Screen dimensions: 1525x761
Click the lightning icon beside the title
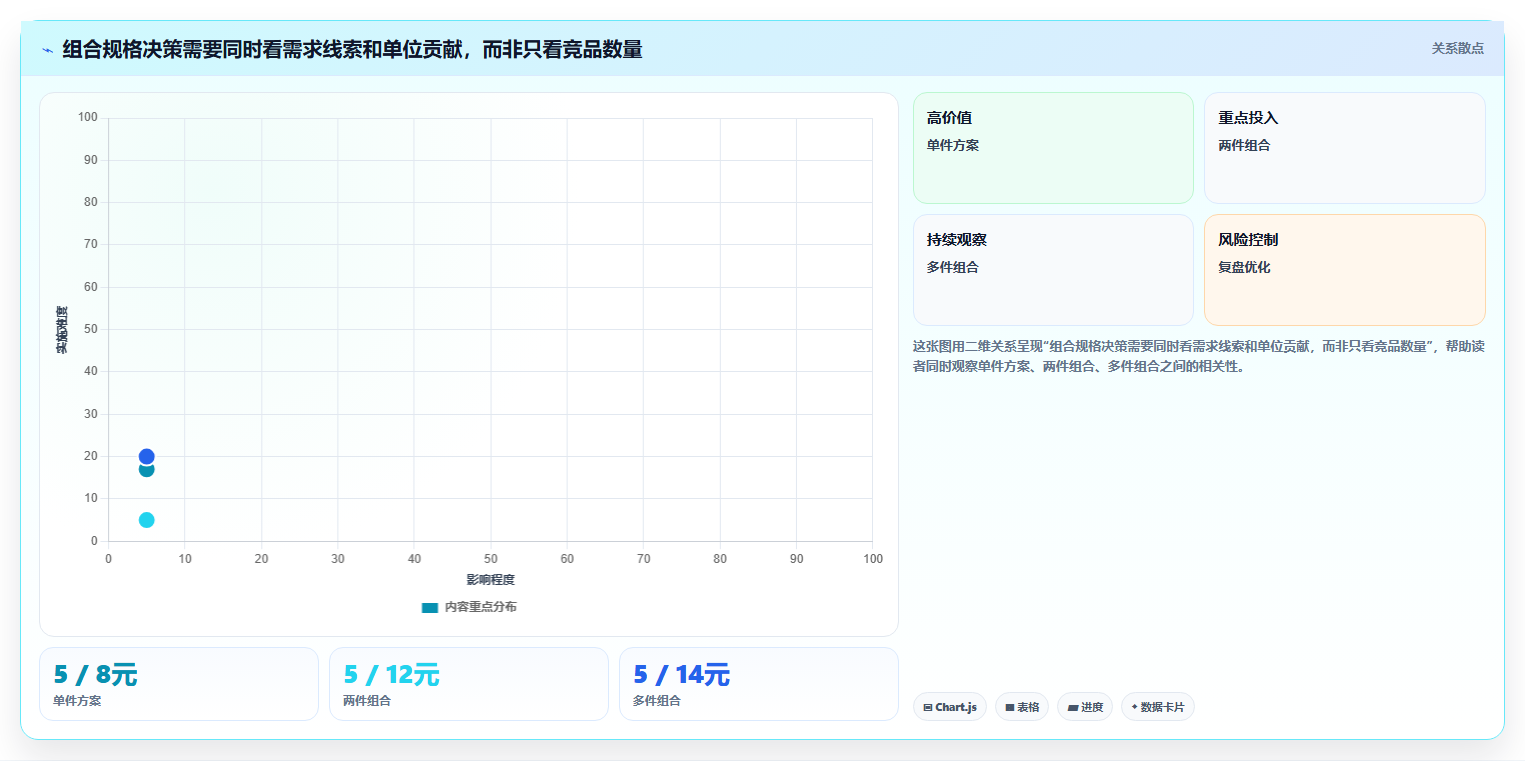[x=47, y=49]
